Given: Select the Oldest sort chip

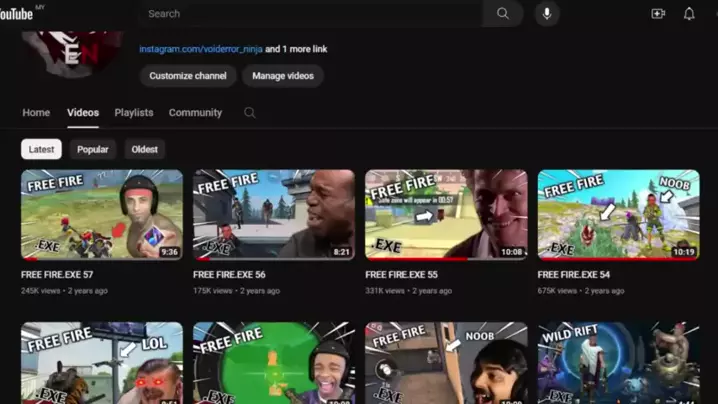Looking at the screenshot, I should tap(144, 149).
